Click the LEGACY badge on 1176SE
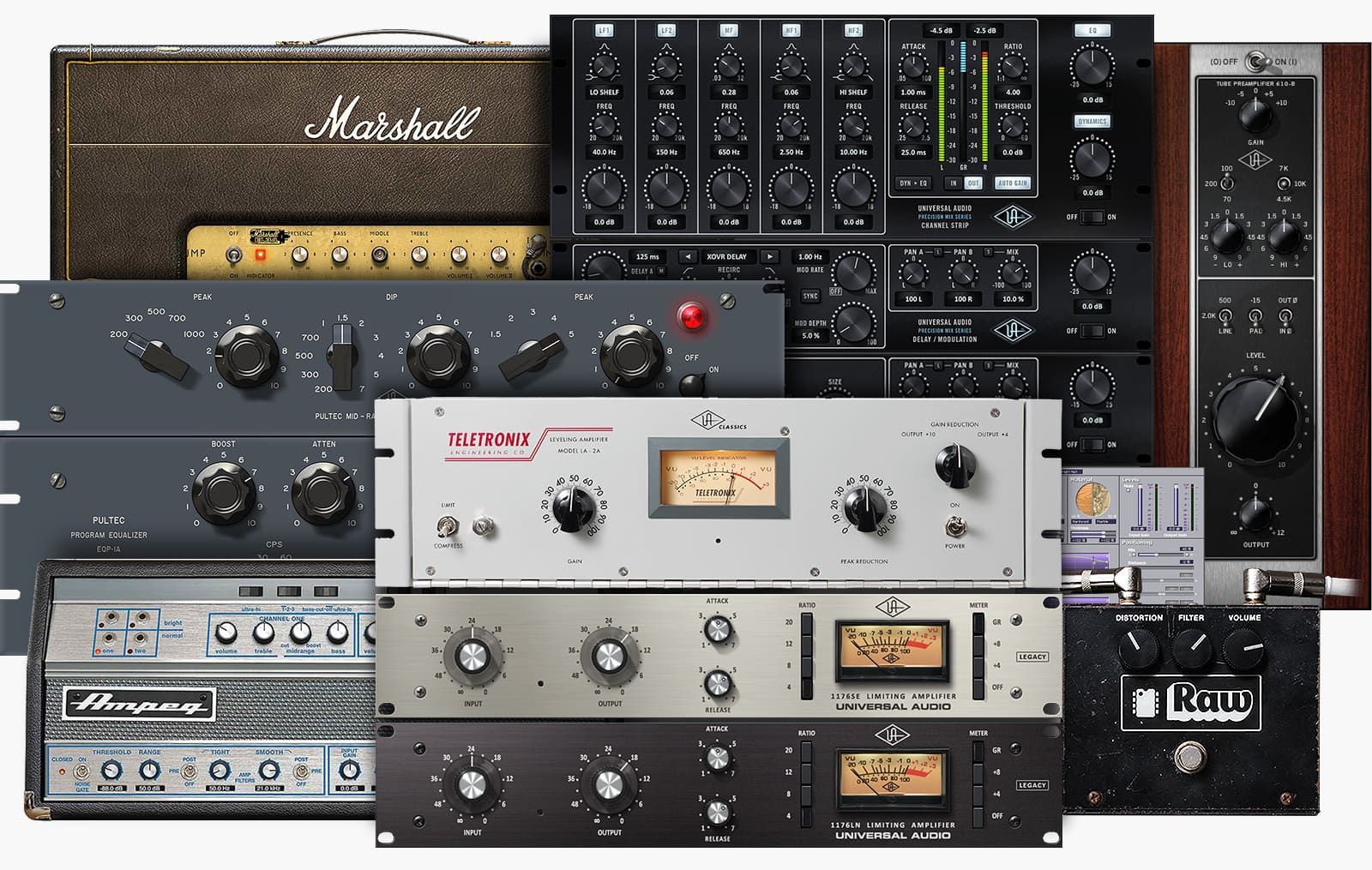 click(x=1032, y=657)
